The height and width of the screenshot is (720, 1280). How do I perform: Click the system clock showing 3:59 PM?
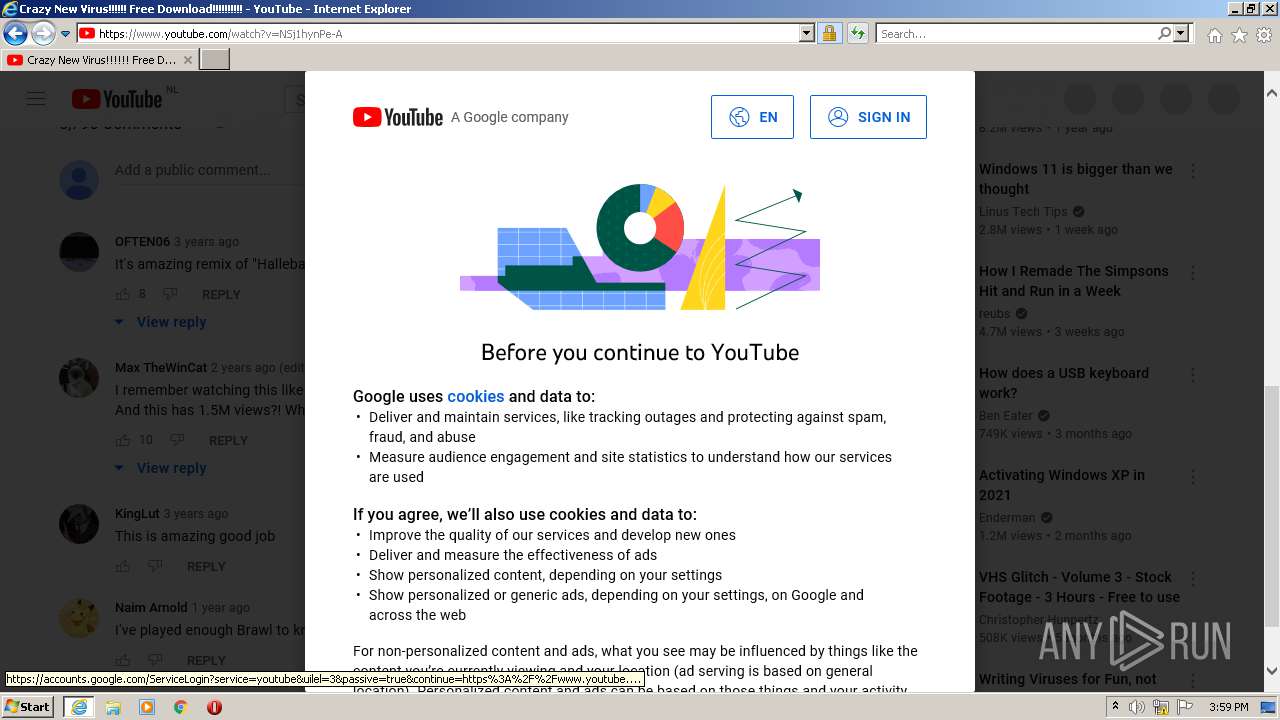(1228, 707)
